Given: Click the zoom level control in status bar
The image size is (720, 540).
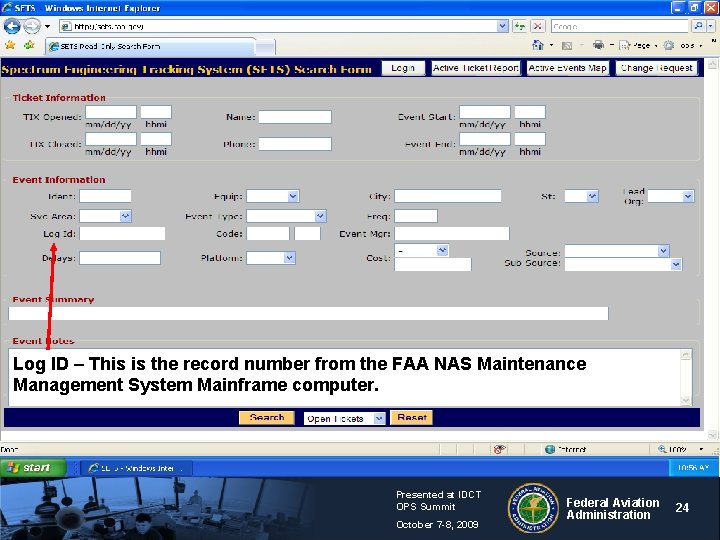Looking at the screenshot, I should (681, 449).
